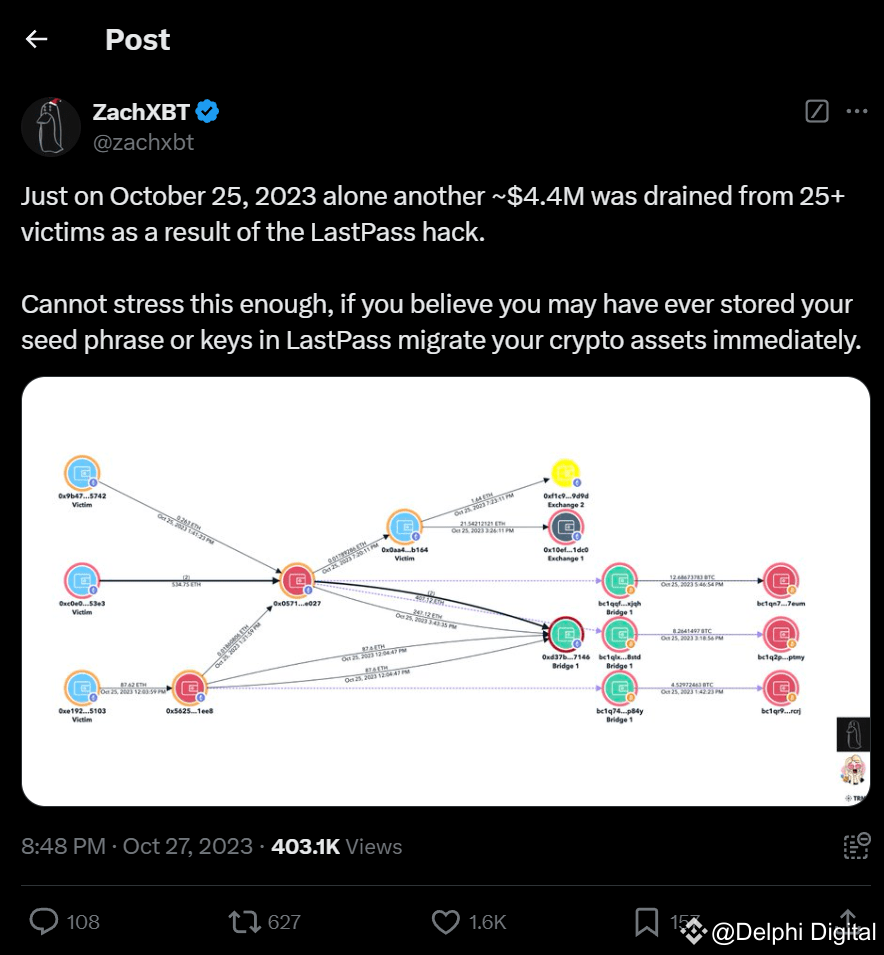The height and width of the screenshot is (955, 884).
Task: Open the @zachxbt handle link
Action: point(143,142)
